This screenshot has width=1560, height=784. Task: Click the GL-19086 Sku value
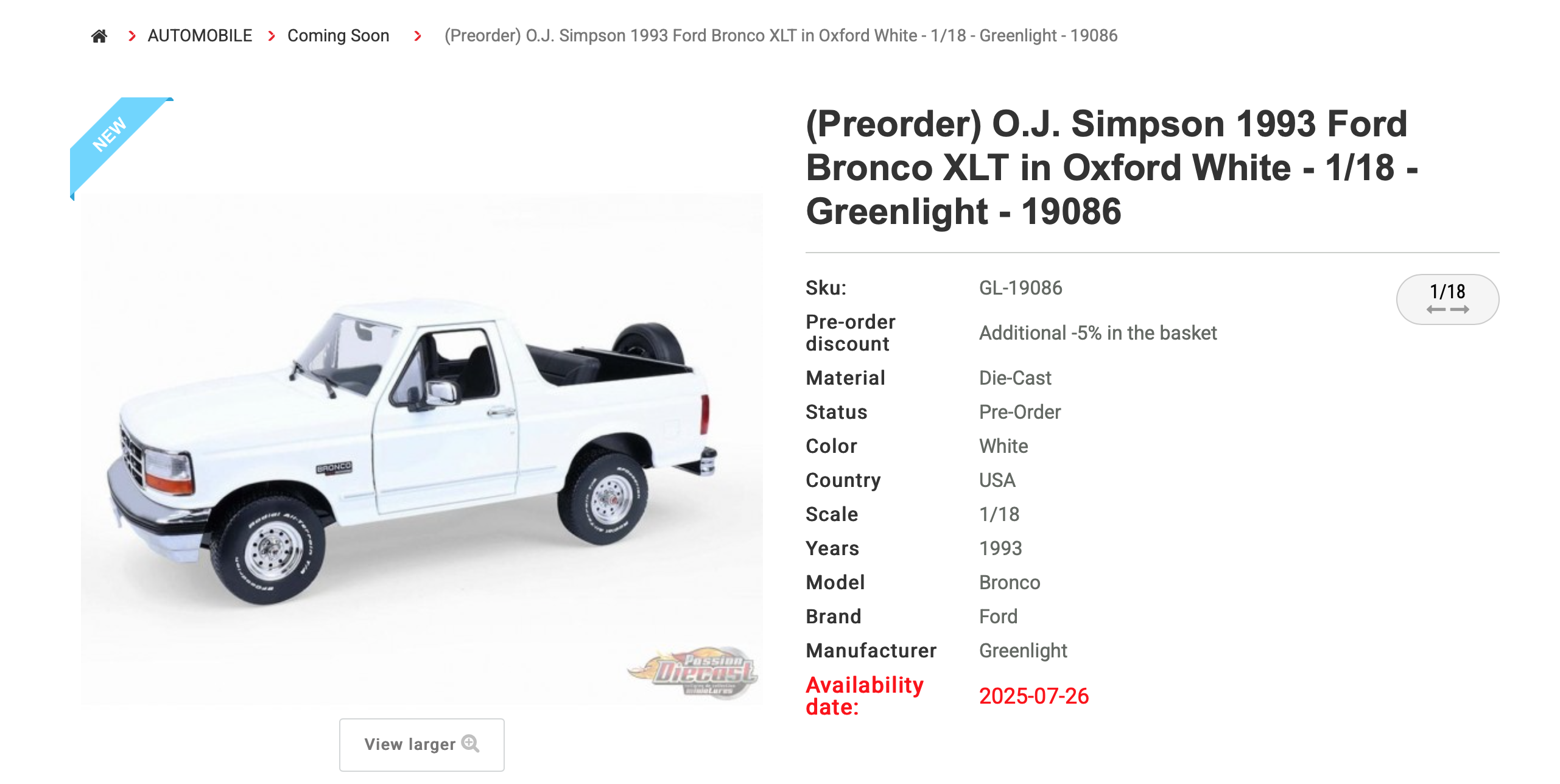pos(1020,288)
